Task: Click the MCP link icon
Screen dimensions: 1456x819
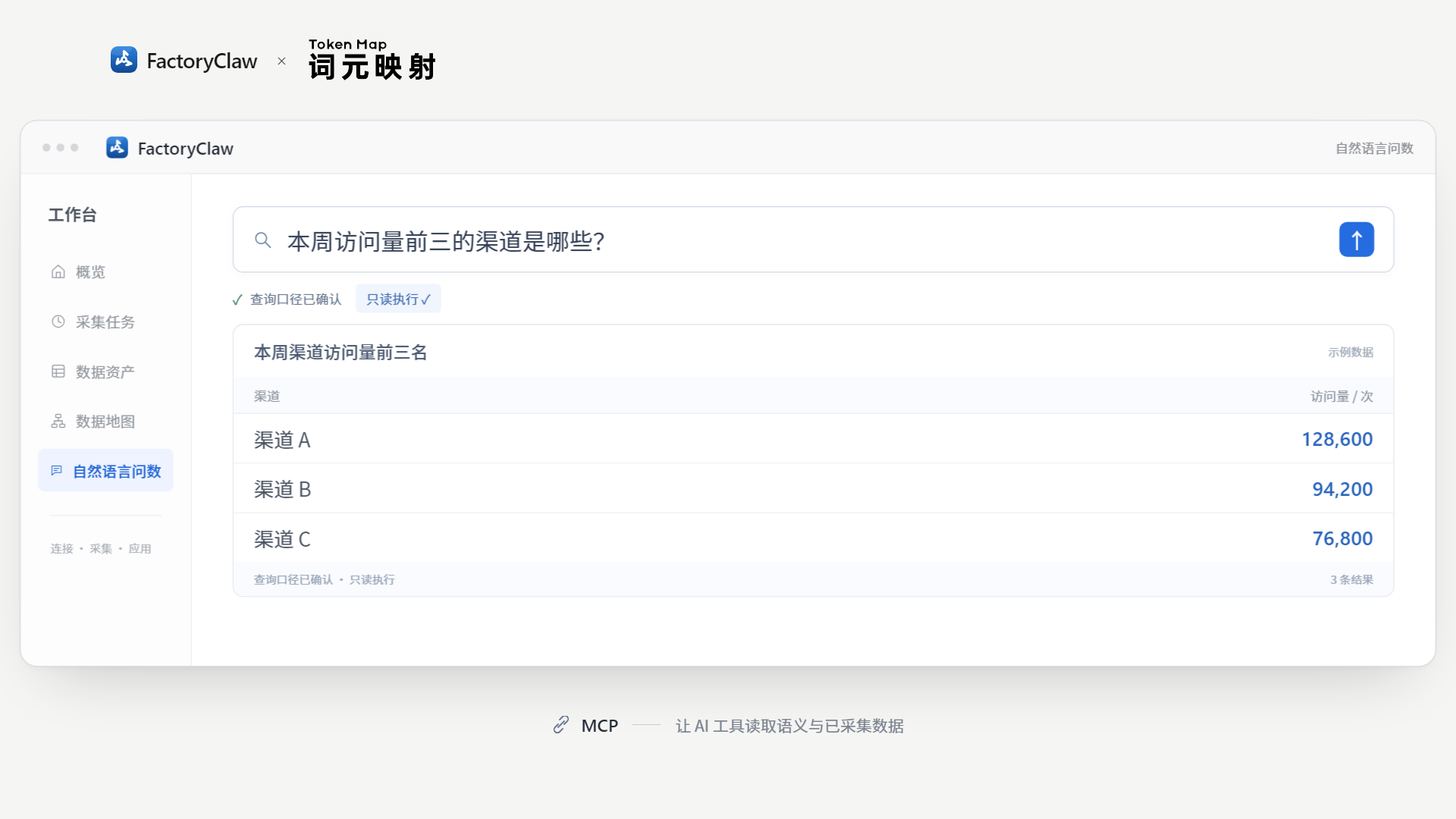Action: 560,725
